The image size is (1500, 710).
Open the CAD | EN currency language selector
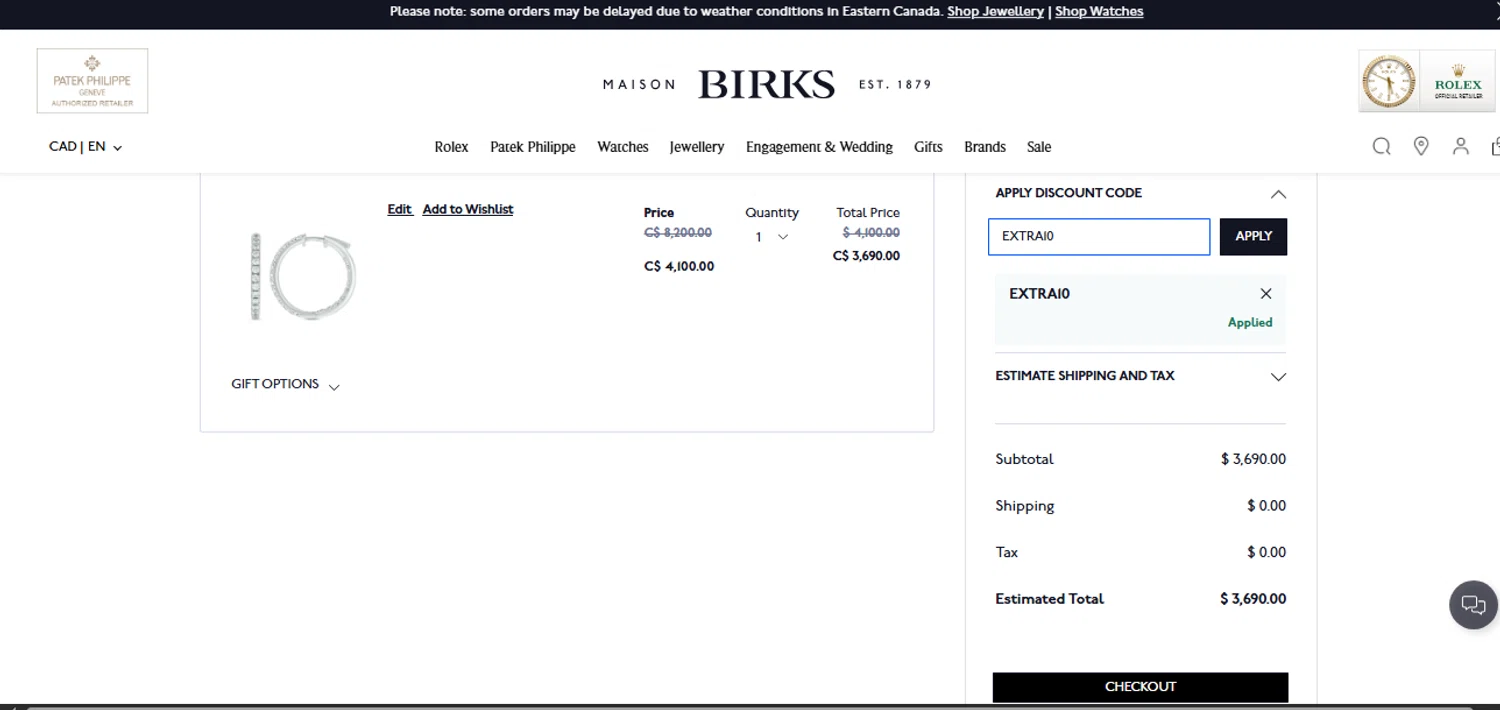point(85,147)
